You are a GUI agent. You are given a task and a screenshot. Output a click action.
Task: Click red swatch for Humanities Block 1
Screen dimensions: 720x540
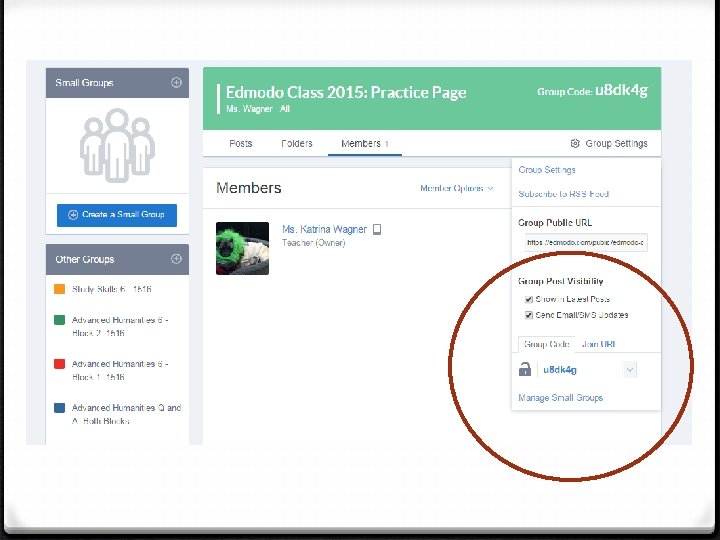(59, 364)
